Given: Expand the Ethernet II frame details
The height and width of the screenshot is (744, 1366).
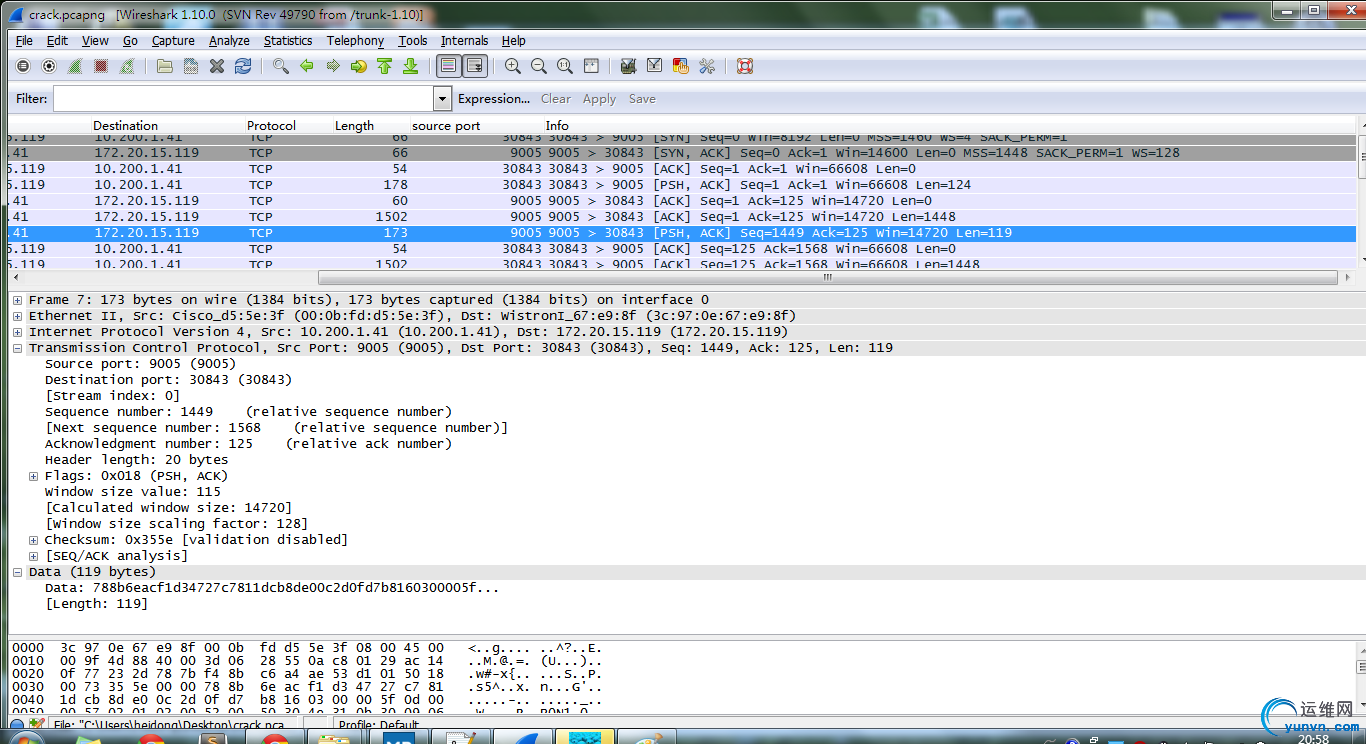Looking at the screenshot, I should [17, 315].
